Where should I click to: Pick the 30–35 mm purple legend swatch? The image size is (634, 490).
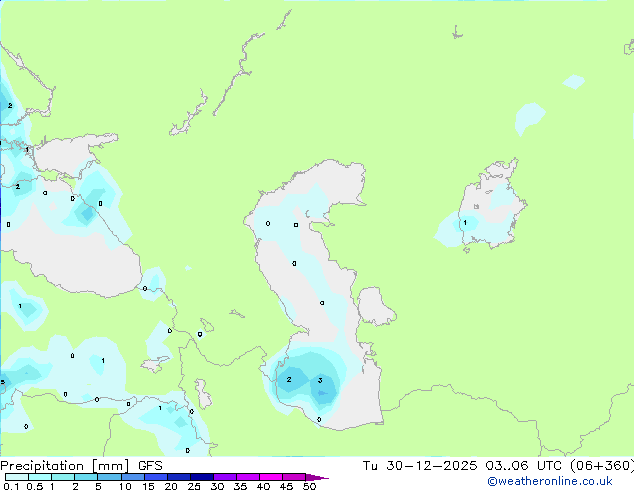[x=225, y=477]
